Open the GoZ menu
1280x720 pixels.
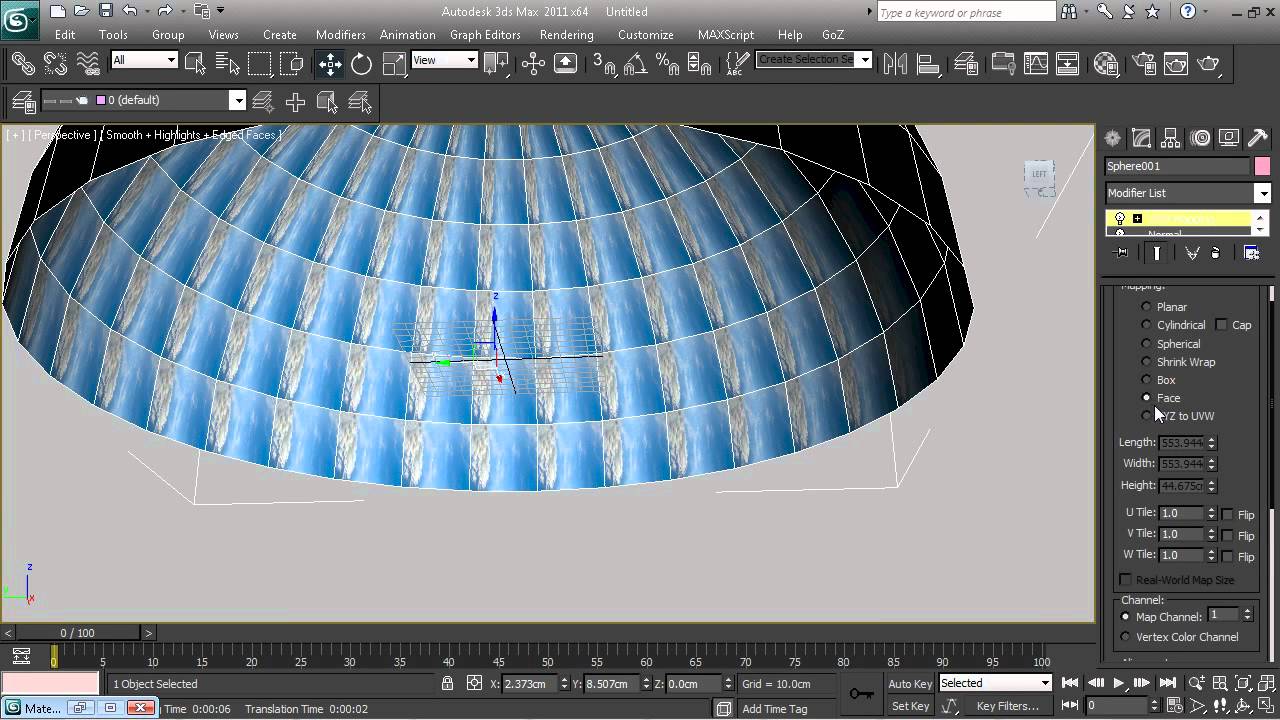coord(833,34)
